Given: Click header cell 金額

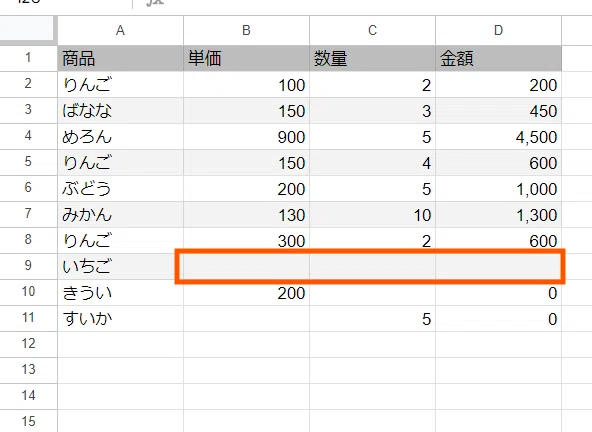Looking at the screenshot, I should (498, 58).
